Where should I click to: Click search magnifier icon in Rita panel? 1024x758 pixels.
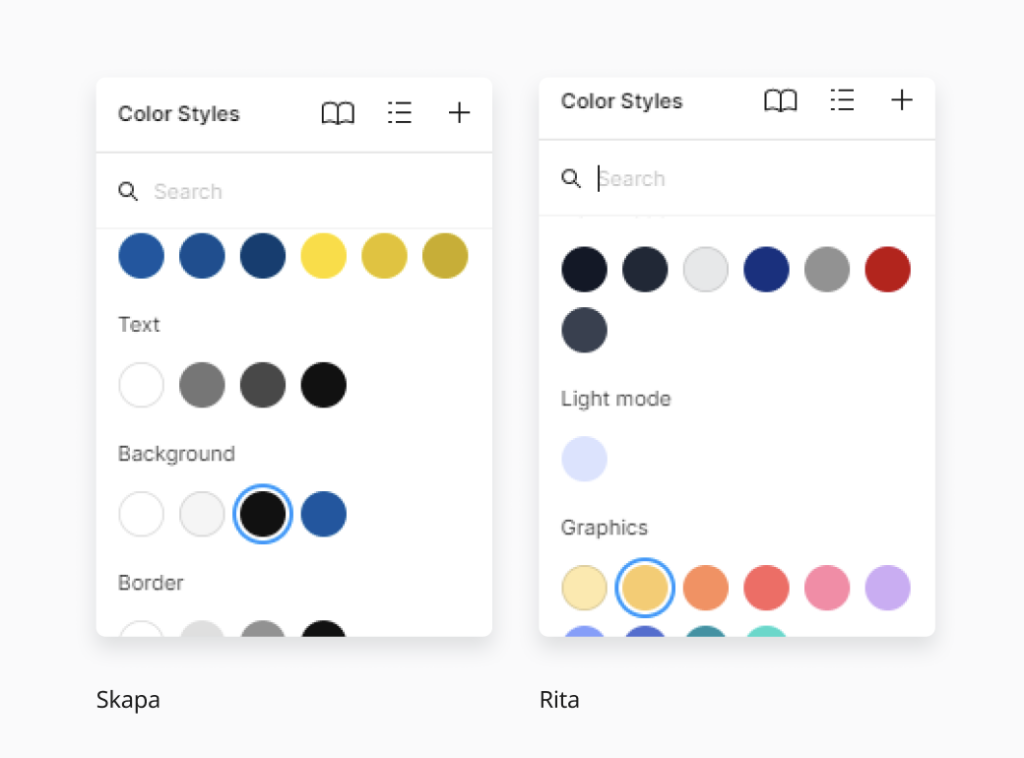571,178
